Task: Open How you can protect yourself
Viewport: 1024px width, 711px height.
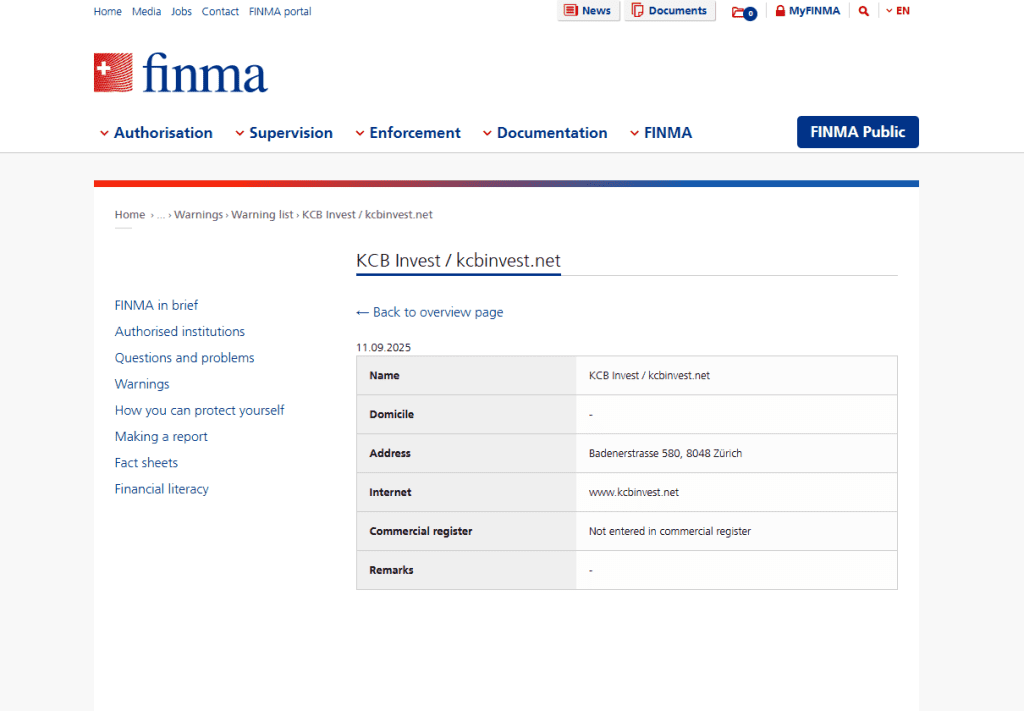Action: click(x=199, y=410)
